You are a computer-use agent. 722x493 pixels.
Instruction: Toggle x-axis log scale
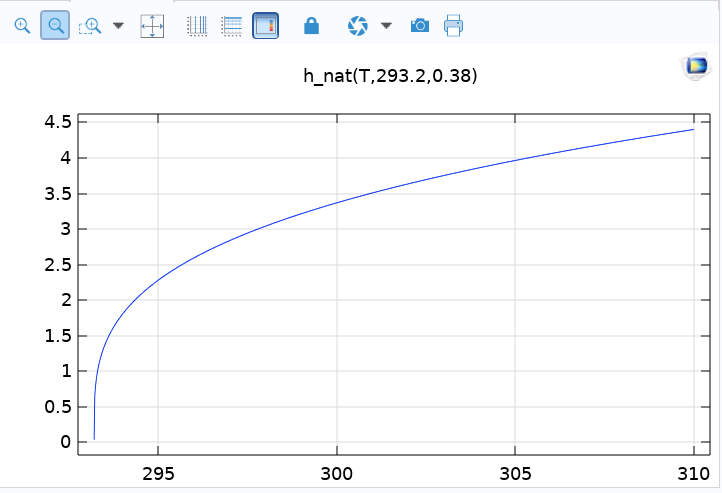click(x=198, y=26)
